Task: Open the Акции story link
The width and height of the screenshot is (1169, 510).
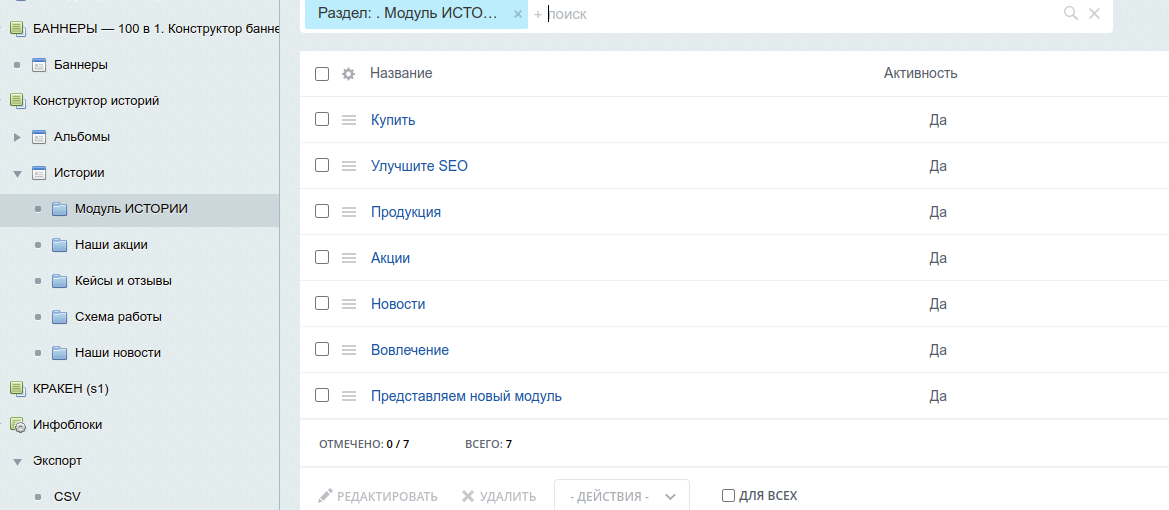Action: point(391,258)
